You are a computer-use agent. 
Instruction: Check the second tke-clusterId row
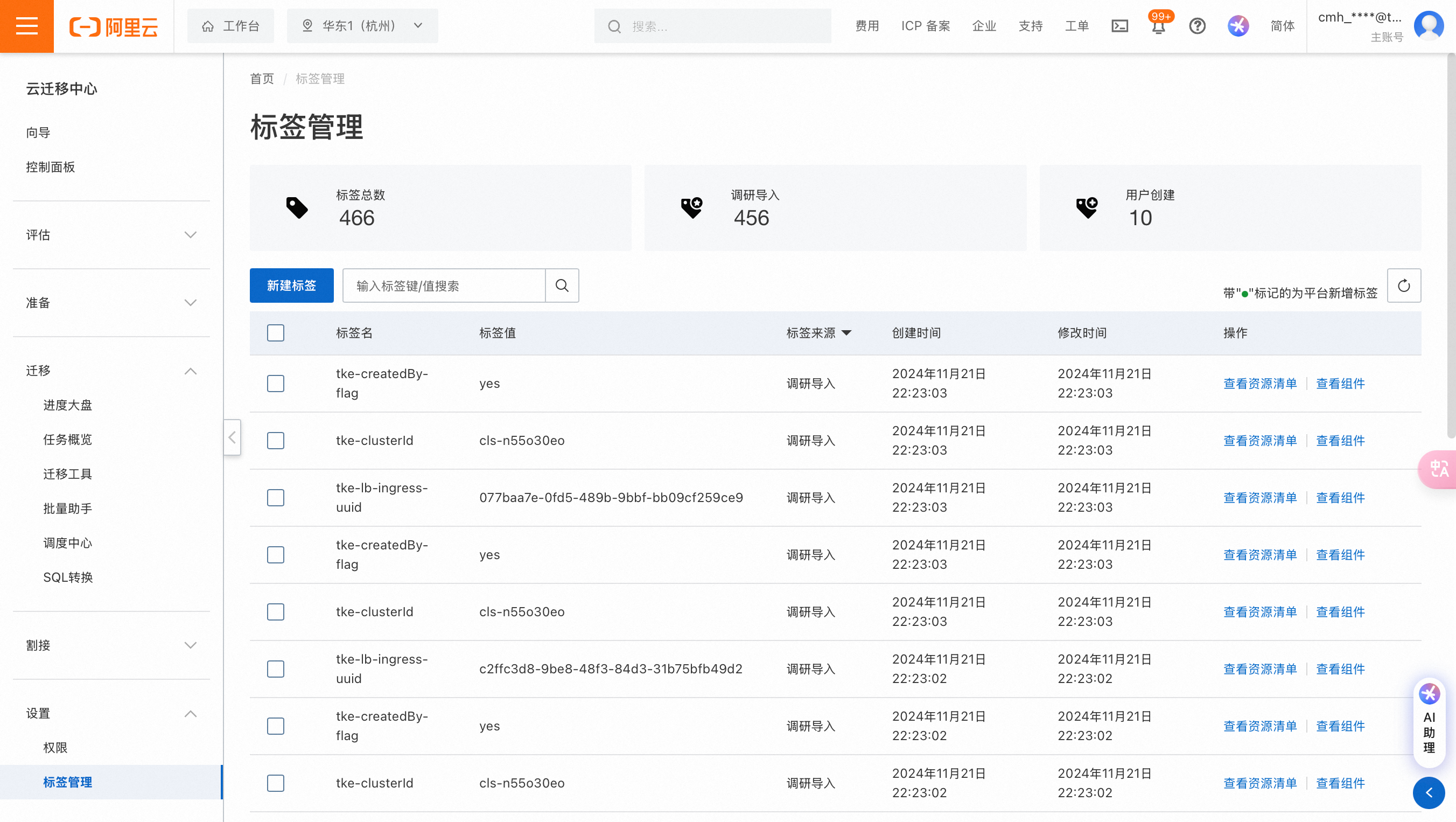pyautogui.click(x=275, y=612)
